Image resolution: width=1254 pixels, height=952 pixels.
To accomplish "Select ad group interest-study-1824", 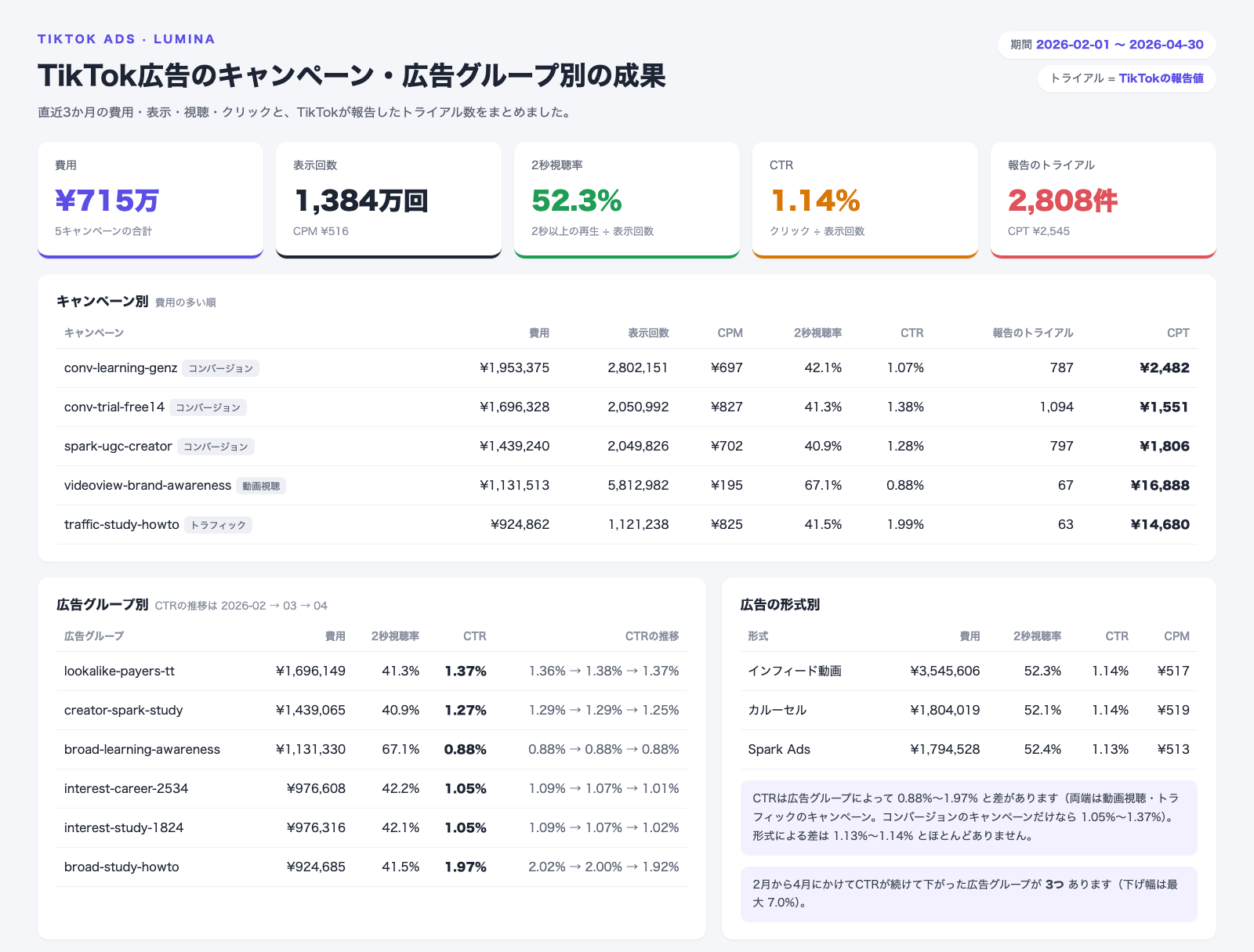I will pos(124,828).
